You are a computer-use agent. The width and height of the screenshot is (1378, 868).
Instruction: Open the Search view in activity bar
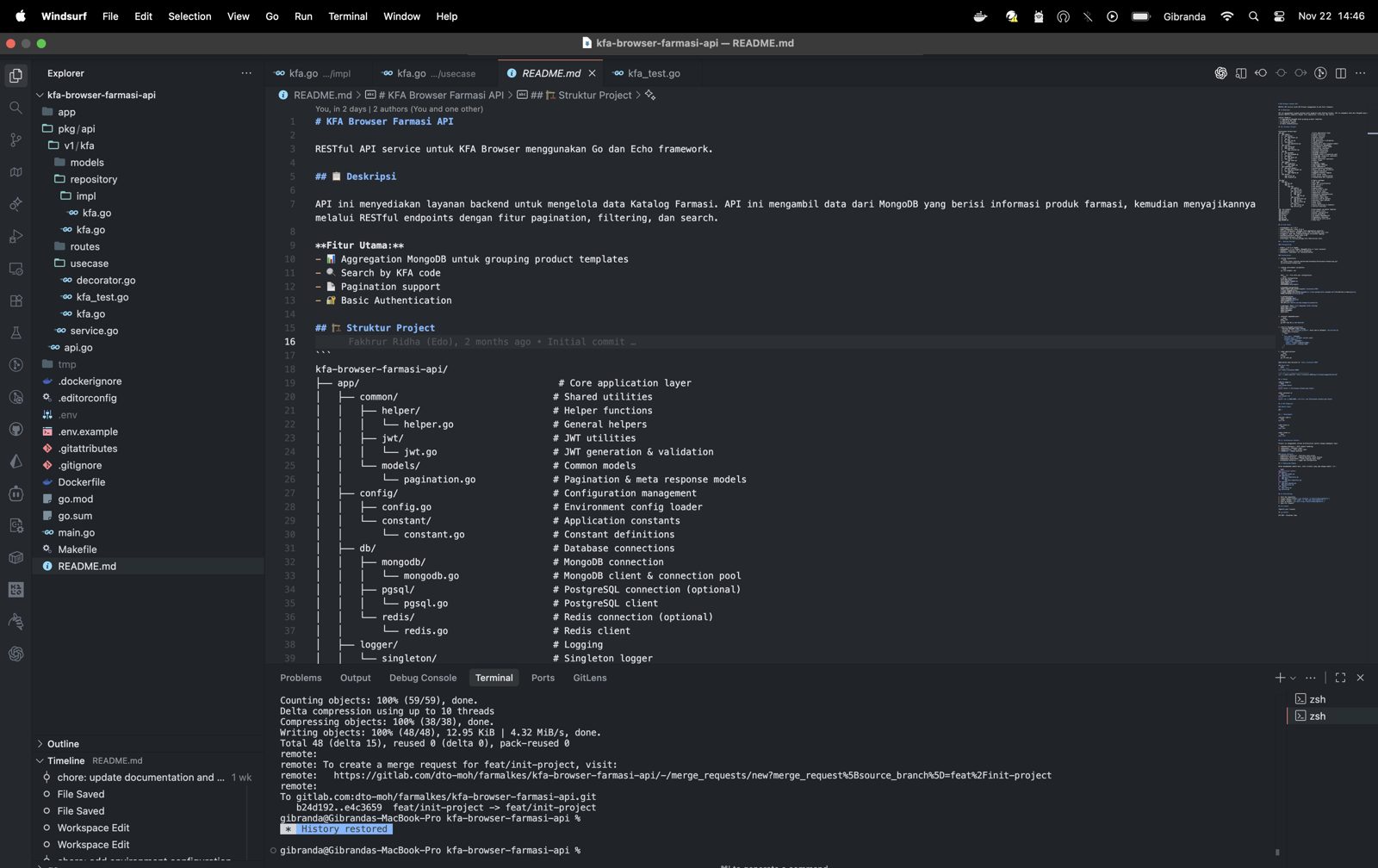(x=16, y=108)
